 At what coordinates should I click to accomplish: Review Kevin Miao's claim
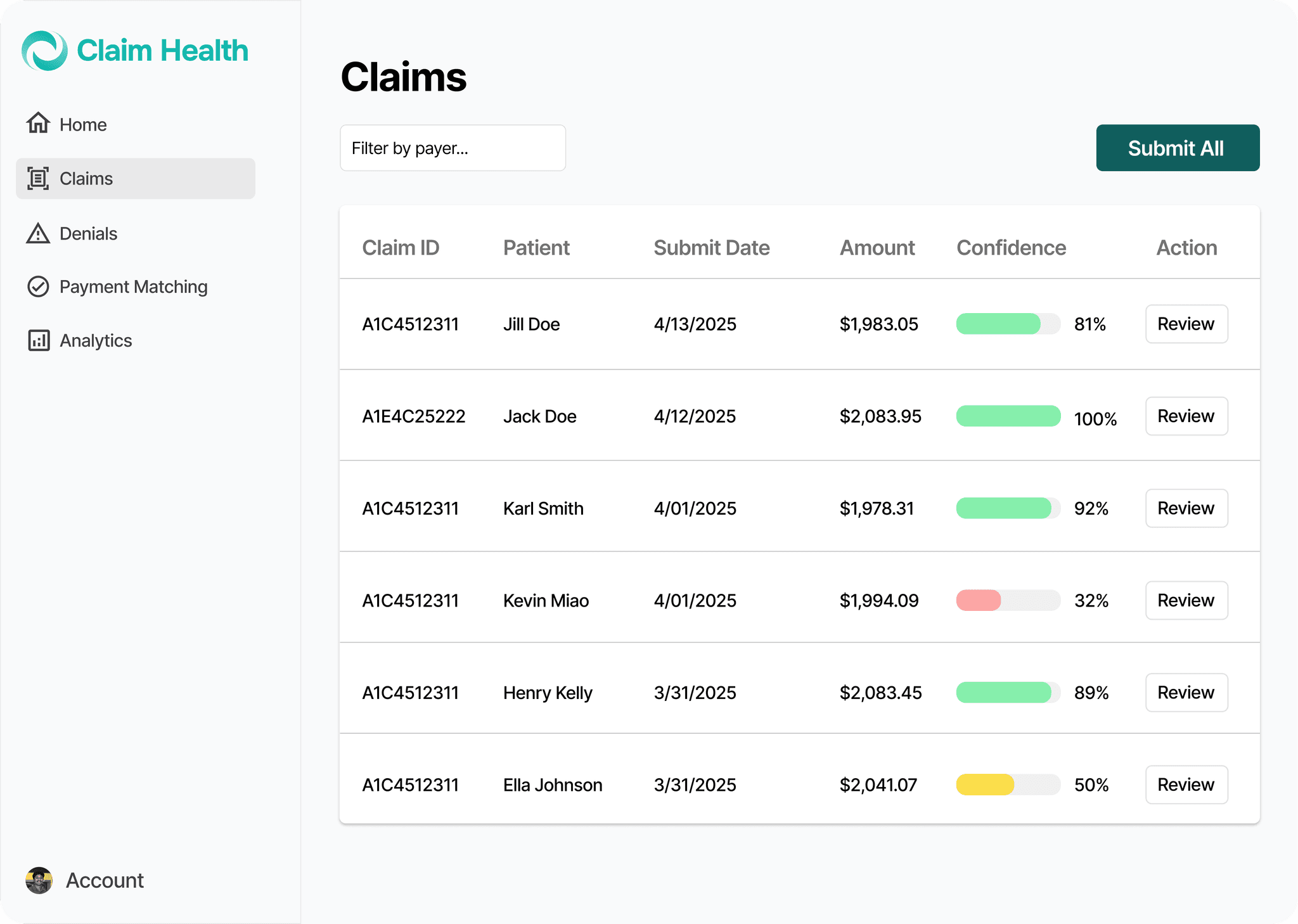tap(1186, 600)
